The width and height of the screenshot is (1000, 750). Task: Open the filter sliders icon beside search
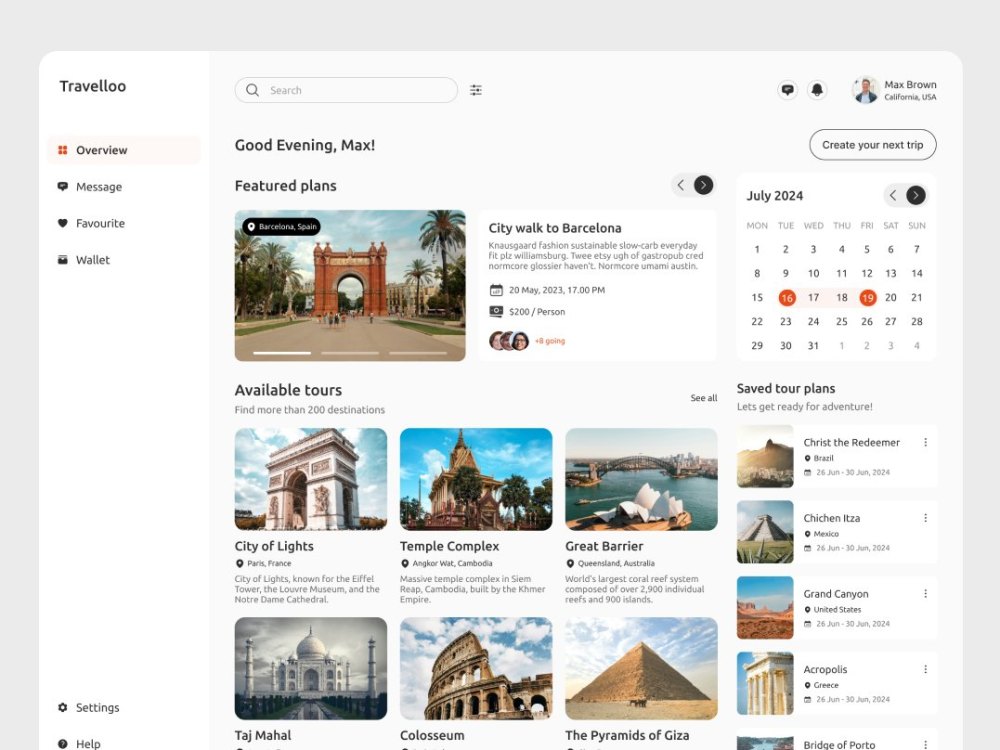[476, 90]
